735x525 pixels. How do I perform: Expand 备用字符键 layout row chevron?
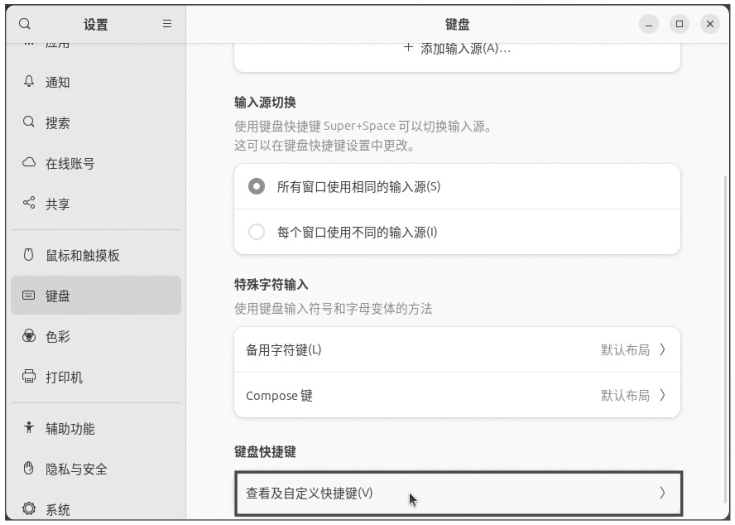[662, 350]
